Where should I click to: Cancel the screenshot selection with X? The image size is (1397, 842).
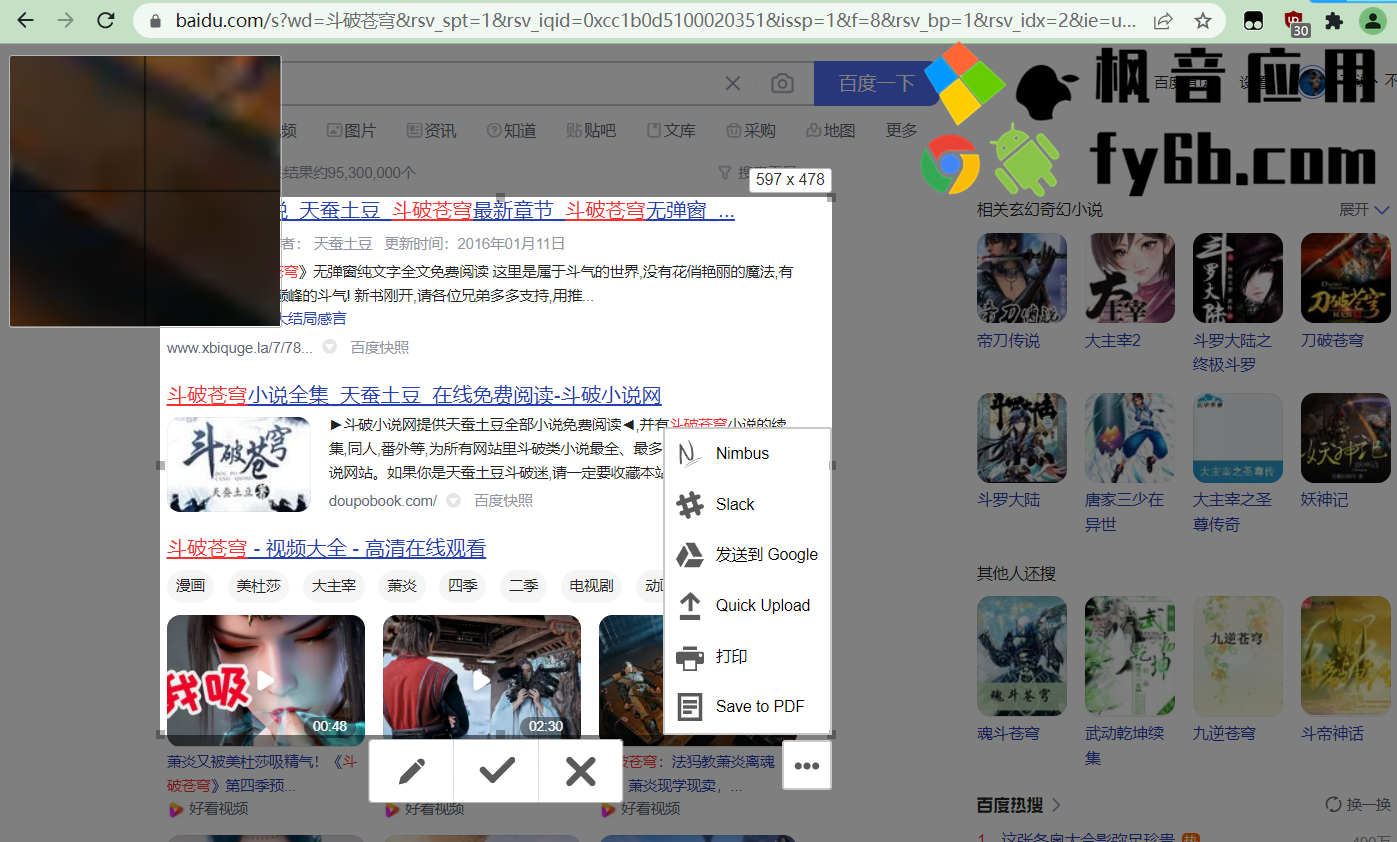581,771
